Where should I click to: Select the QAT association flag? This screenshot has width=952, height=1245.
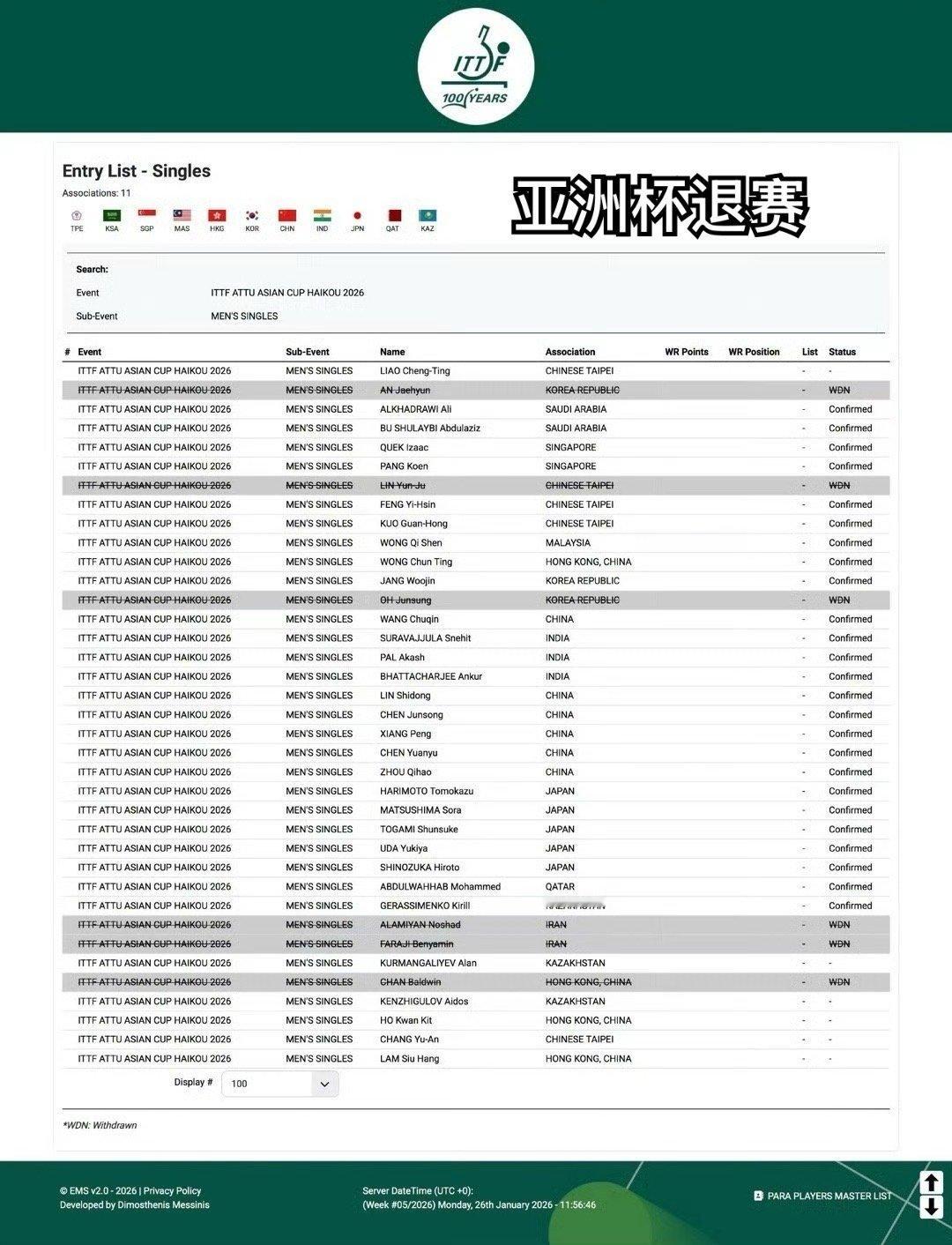click(x=393, y=215)
